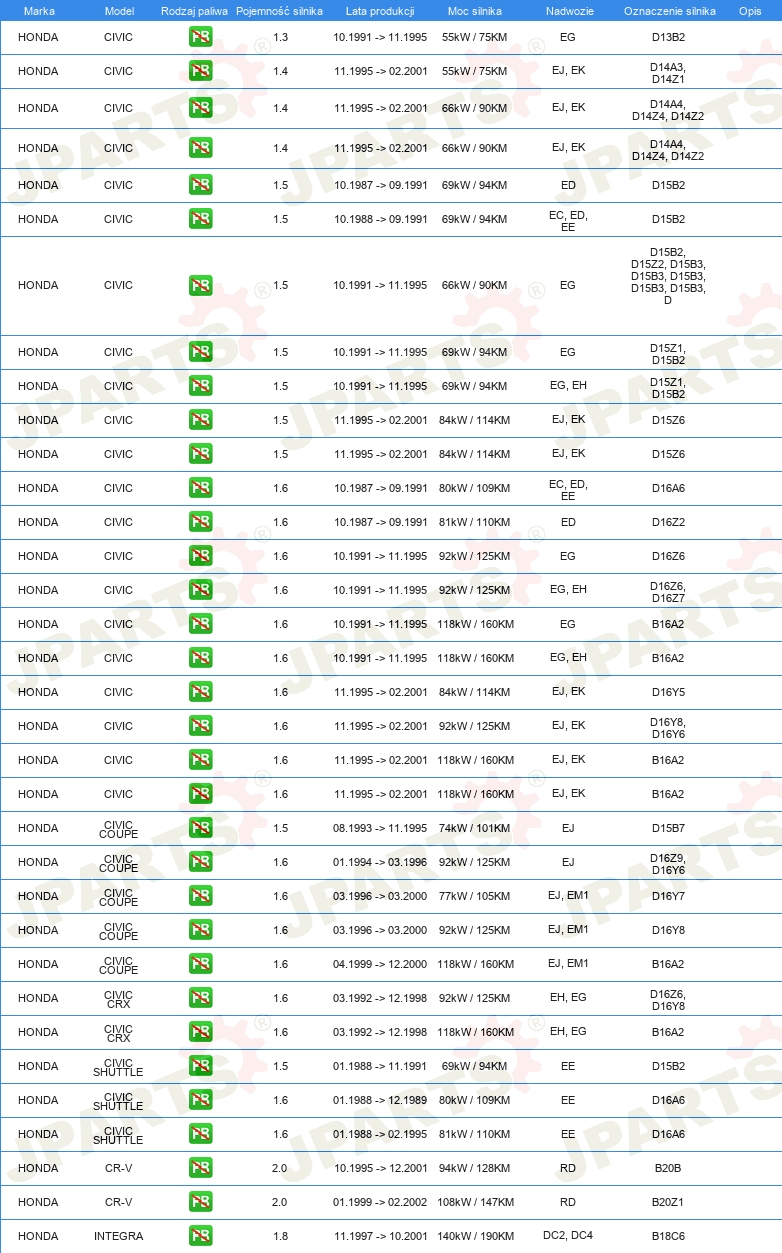Image resolution: width=782 pixels, height=1253 pixels.
Task: Select the engine code D15B7
Action: tap(668, 828)
